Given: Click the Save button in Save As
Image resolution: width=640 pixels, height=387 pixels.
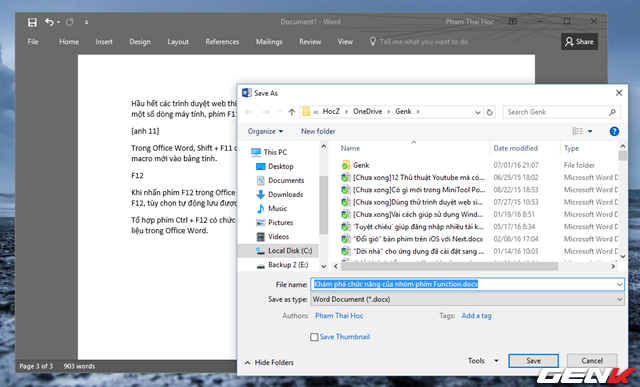Looking at the screenshot, I should [x=533, y=361].
